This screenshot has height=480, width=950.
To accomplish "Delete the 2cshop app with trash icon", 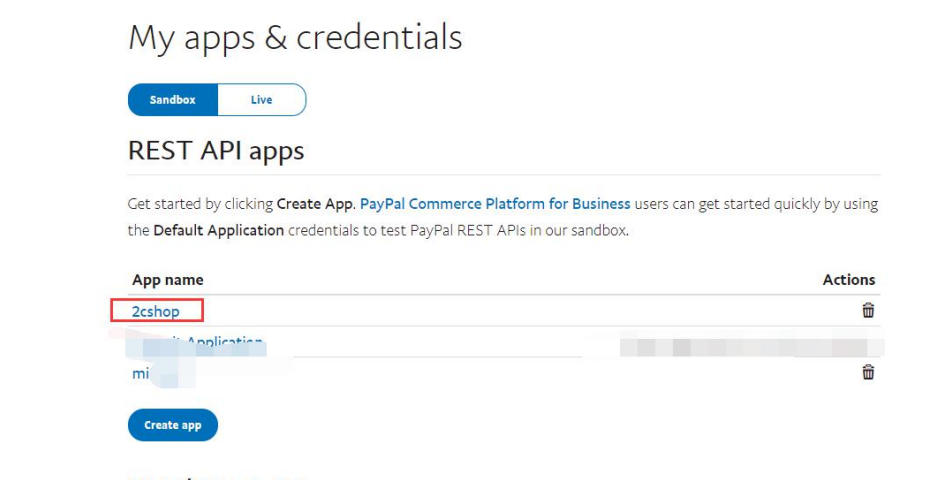I will (868, 310).
